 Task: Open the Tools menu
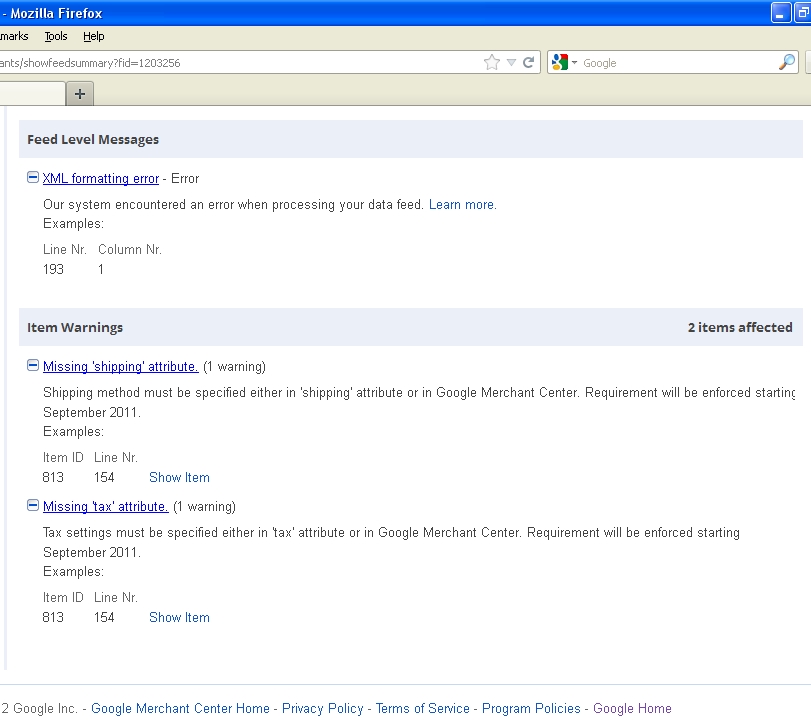[x=56, y=36]
